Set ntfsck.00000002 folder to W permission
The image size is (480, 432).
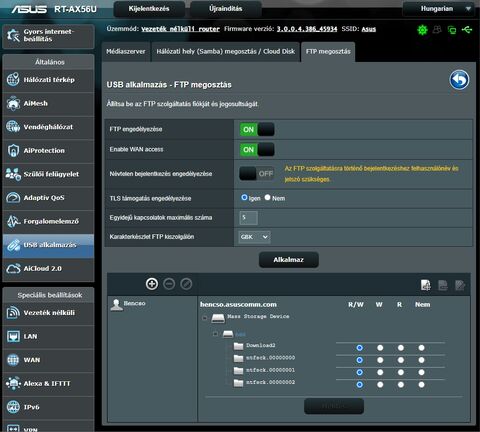click(x=380, y=385)
